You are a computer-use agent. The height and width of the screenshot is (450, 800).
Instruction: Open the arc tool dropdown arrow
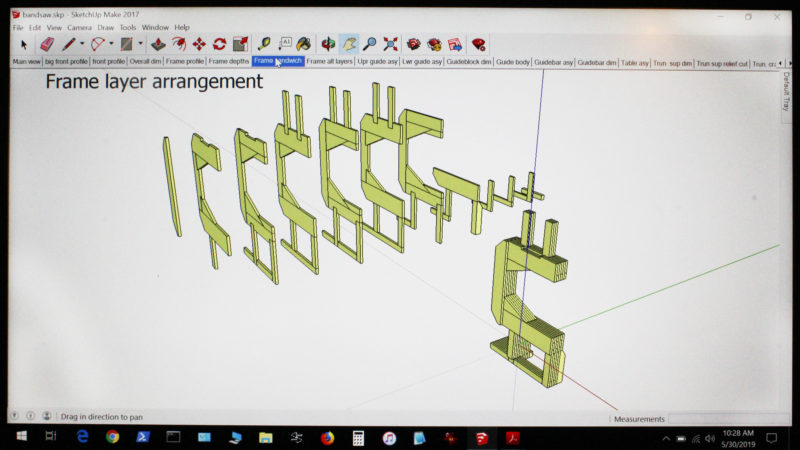pyautogui.click(x=111, y=45)
